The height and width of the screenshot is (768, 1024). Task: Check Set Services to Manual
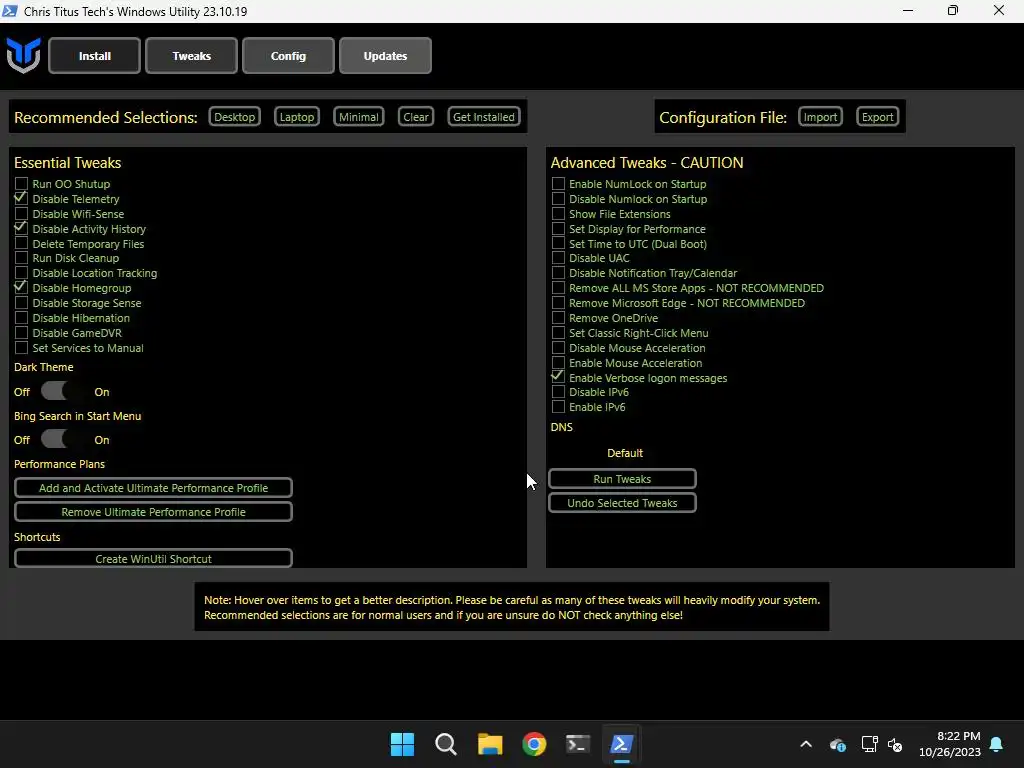point(22,348)
